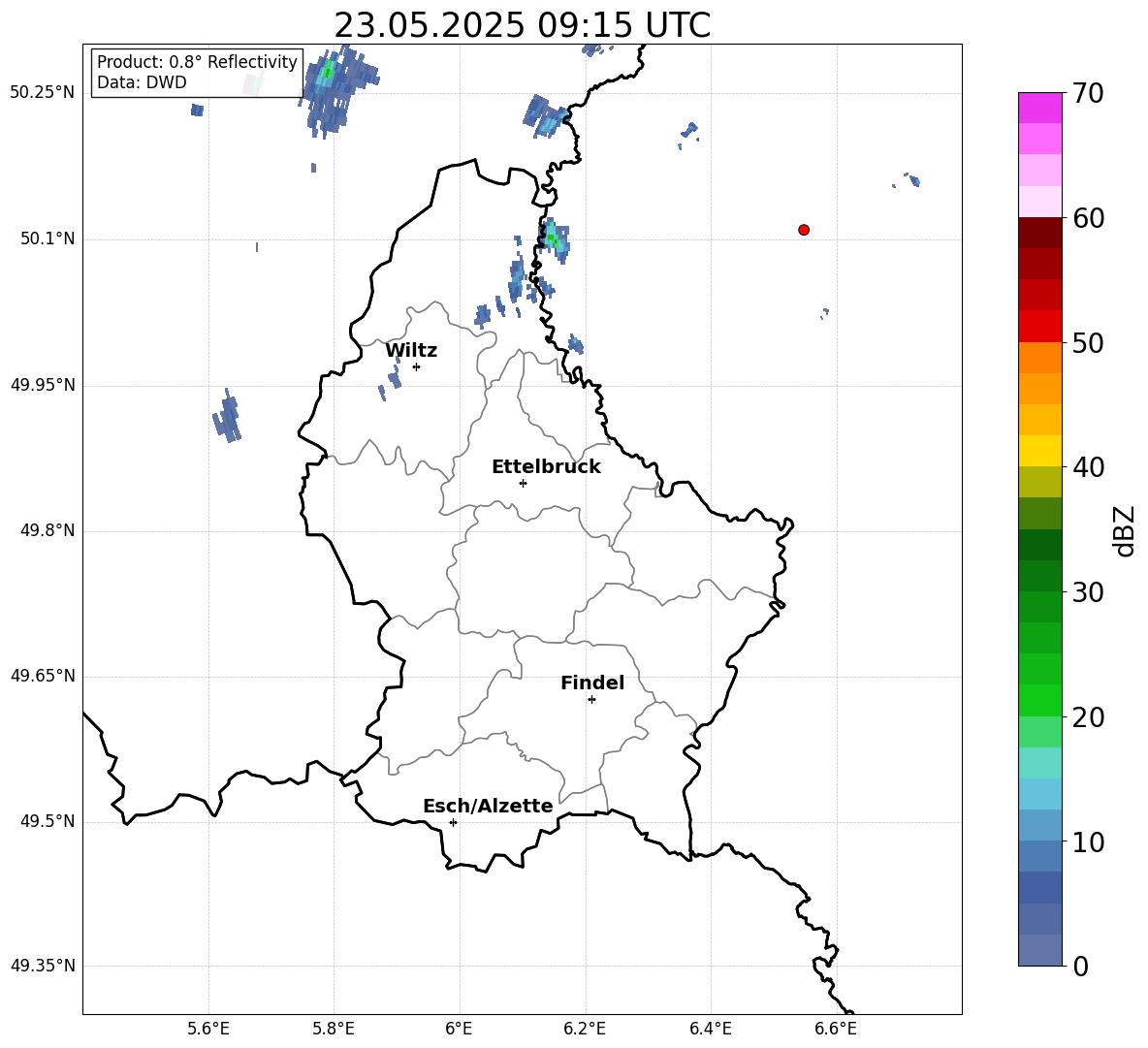Screen dimensions: 1148x1048
Task: Click the large radar echo near 5.8°E, 50.25°N
Action: click(336, 91)
